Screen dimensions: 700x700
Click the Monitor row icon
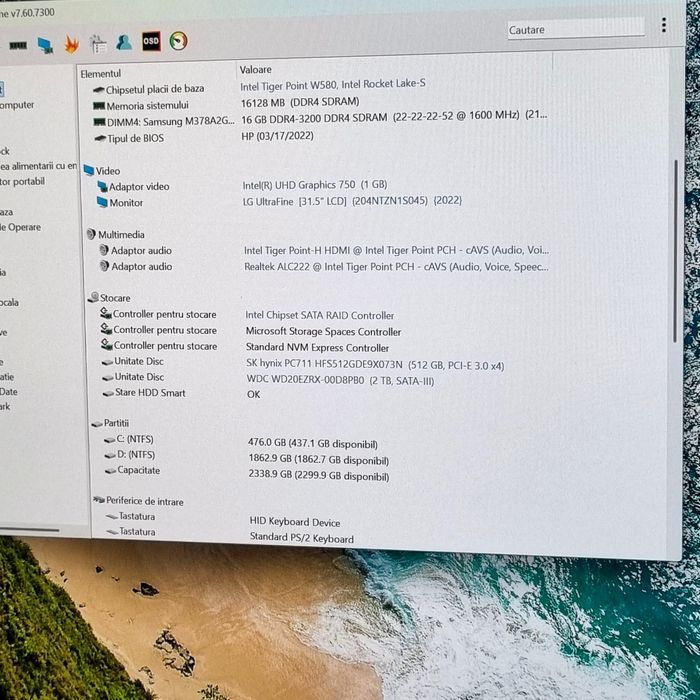pos(102,202)
